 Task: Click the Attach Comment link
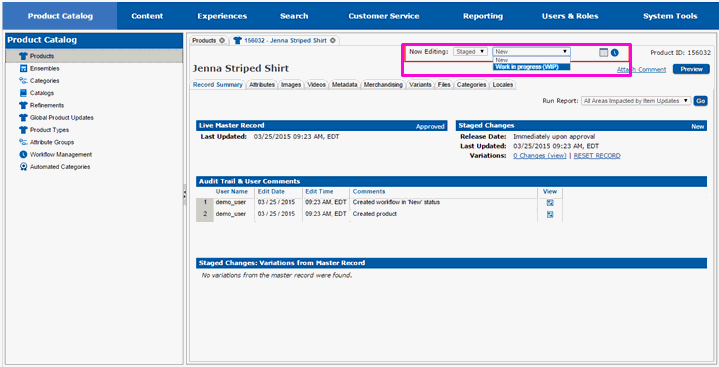click(642, 70)
